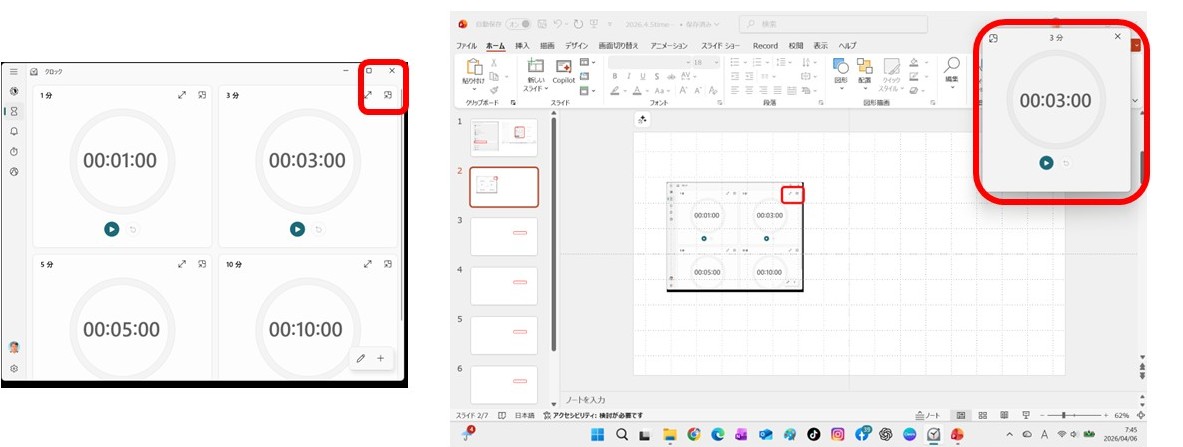The width and height of the screenshot is (1183, 447).
Task: Open the 挿入 ribbon tab
Action: 522,46
